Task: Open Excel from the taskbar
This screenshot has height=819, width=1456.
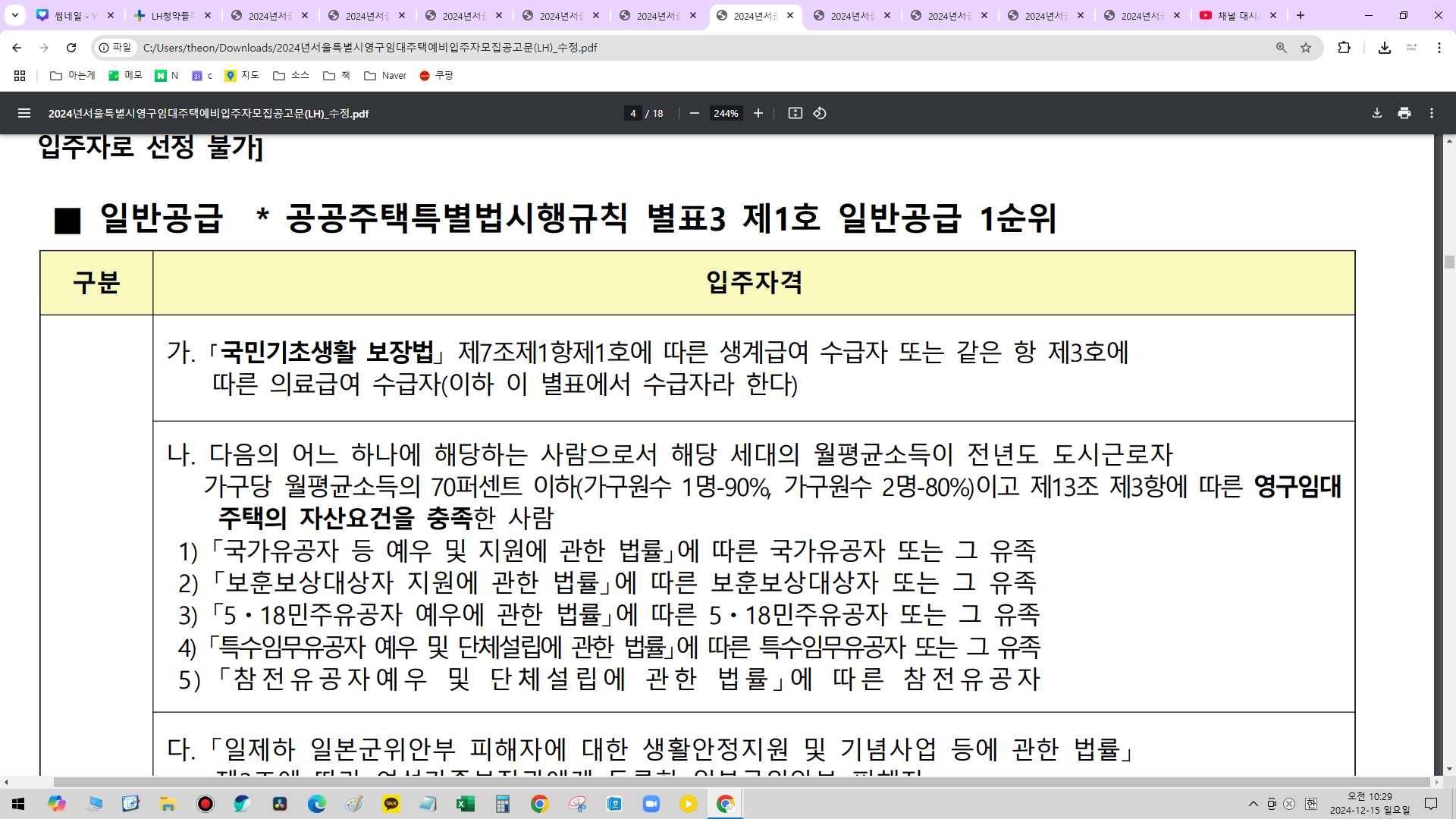Action: (465, 804)
